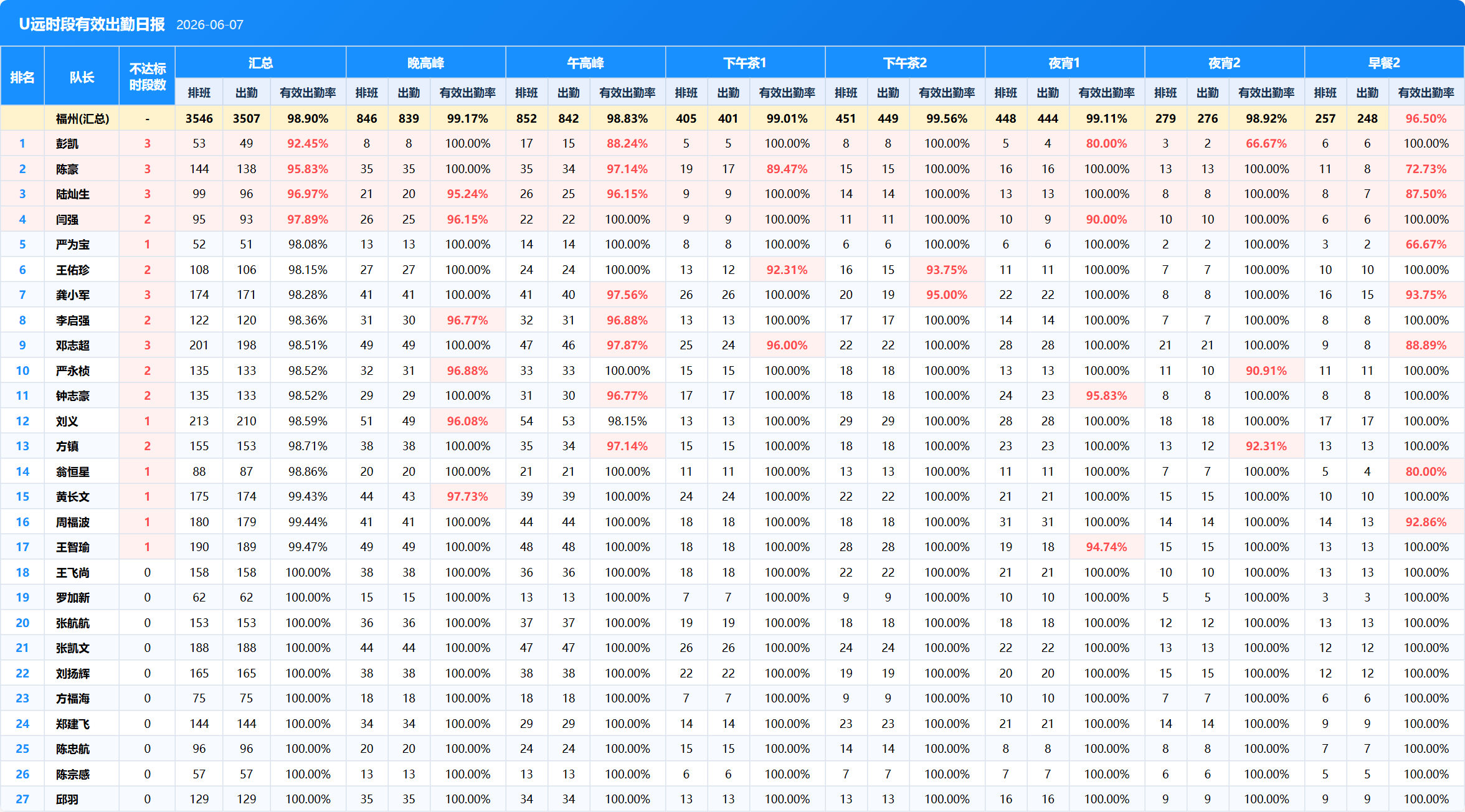Click team leader name 罗加新
Screen dimensions: 1465x812
point(73,598)
